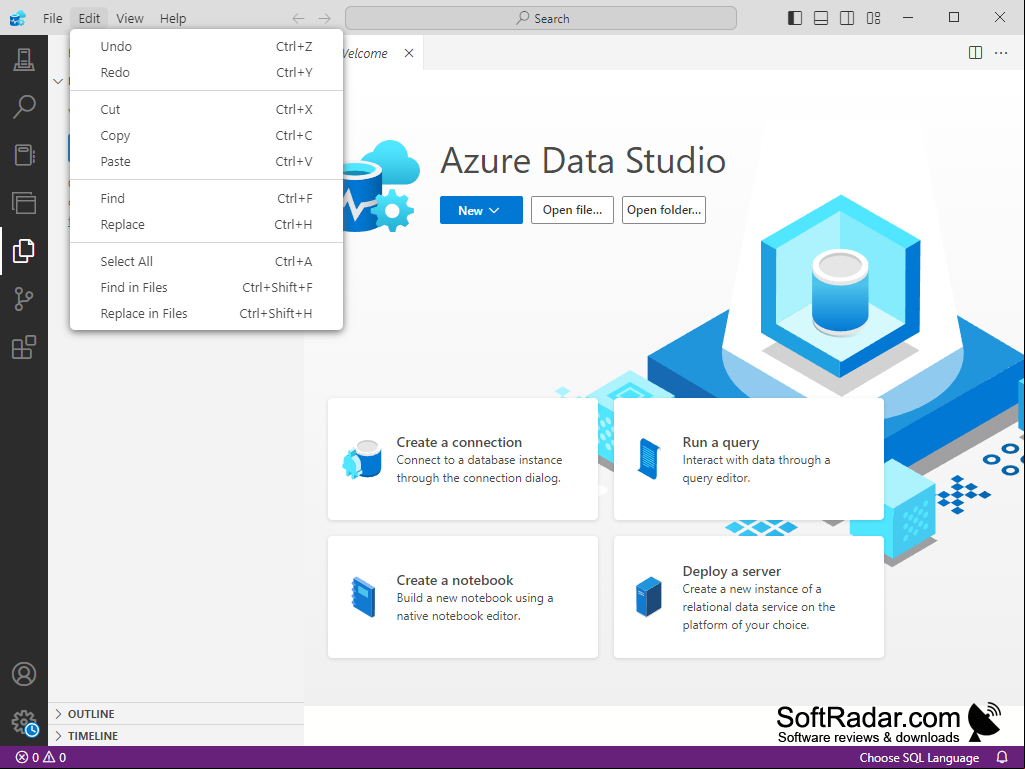
Task: Expand the OUTLINE section
Action: 176,713
